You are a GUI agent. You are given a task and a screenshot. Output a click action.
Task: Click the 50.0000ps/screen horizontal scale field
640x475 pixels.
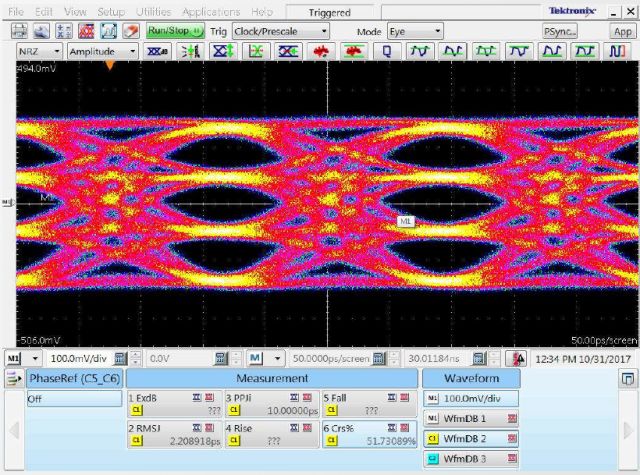(324, 358)
